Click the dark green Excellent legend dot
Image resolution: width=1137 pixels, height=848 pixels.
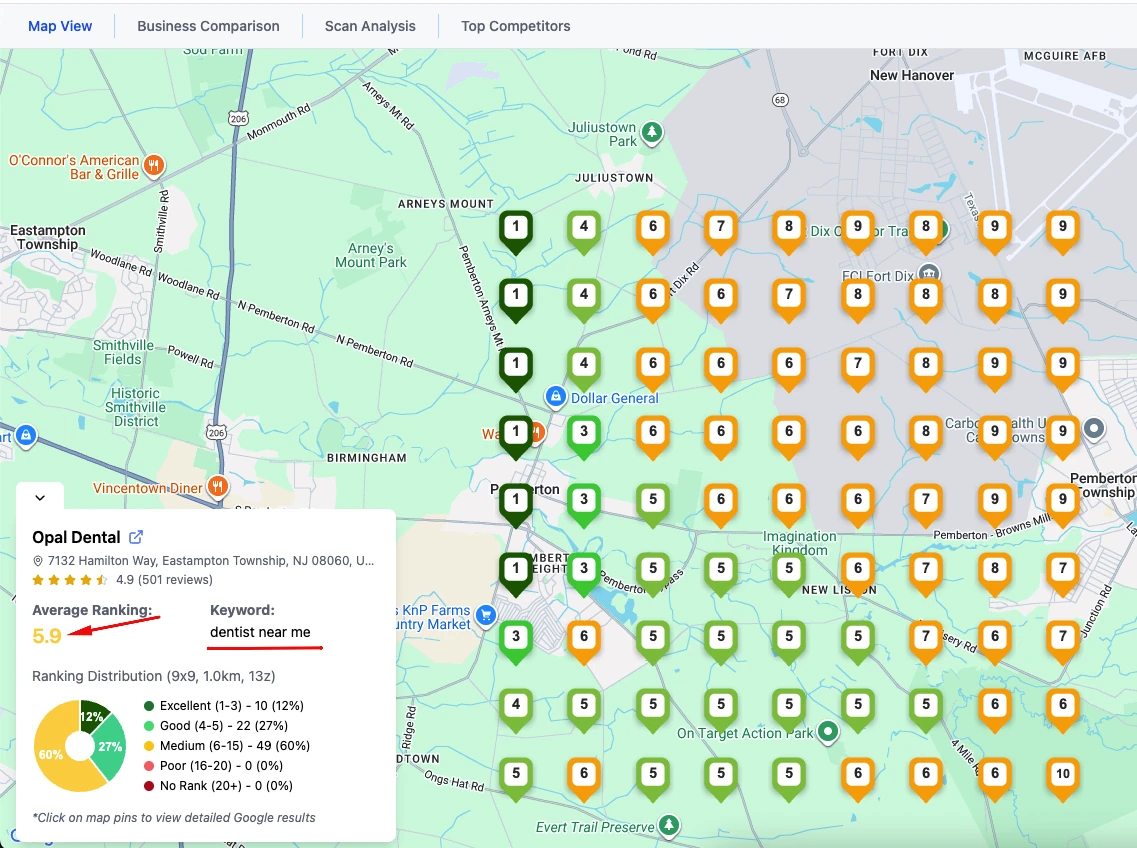[x=149, y=706]
